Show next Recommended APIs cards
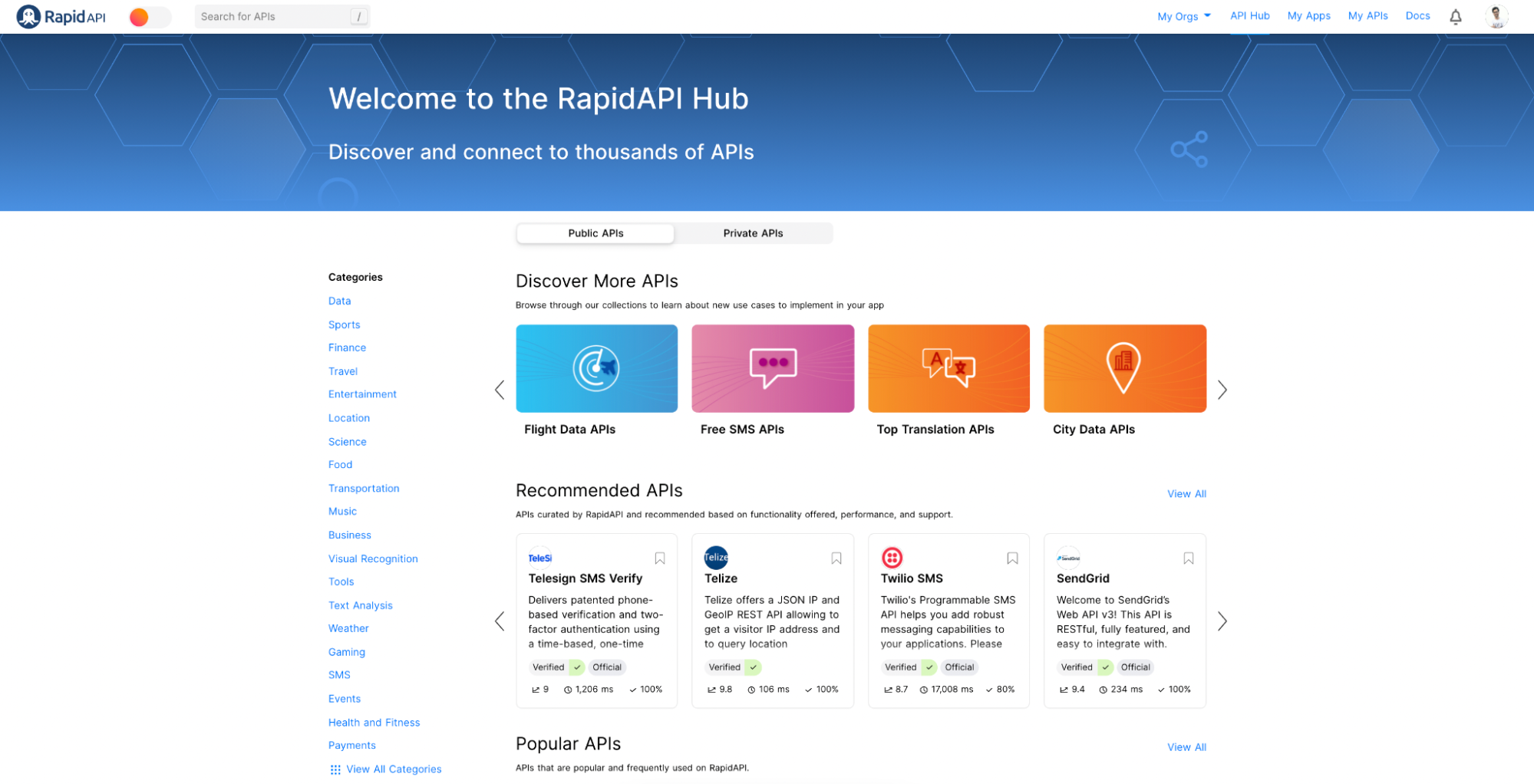This screenshot has width=1534, height=784. pyautogui.click(x=1222, y=621)
